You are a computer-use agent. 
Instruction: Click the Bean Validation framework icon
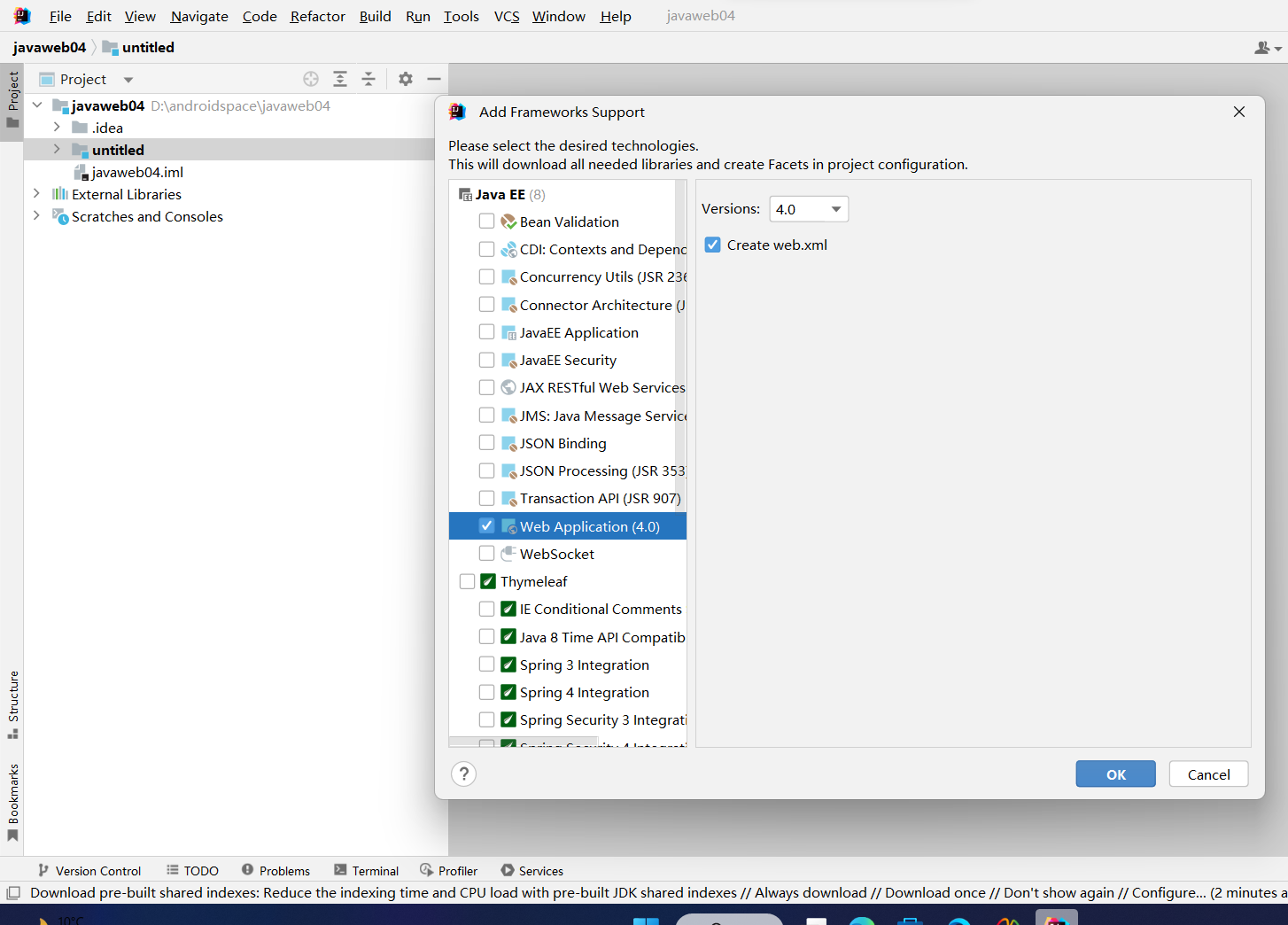(x=508, y=222)
